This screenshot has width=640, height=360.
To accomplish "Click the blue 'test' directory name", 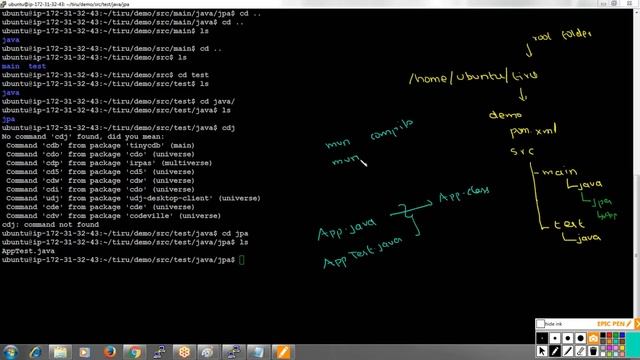I will [37, 66].
